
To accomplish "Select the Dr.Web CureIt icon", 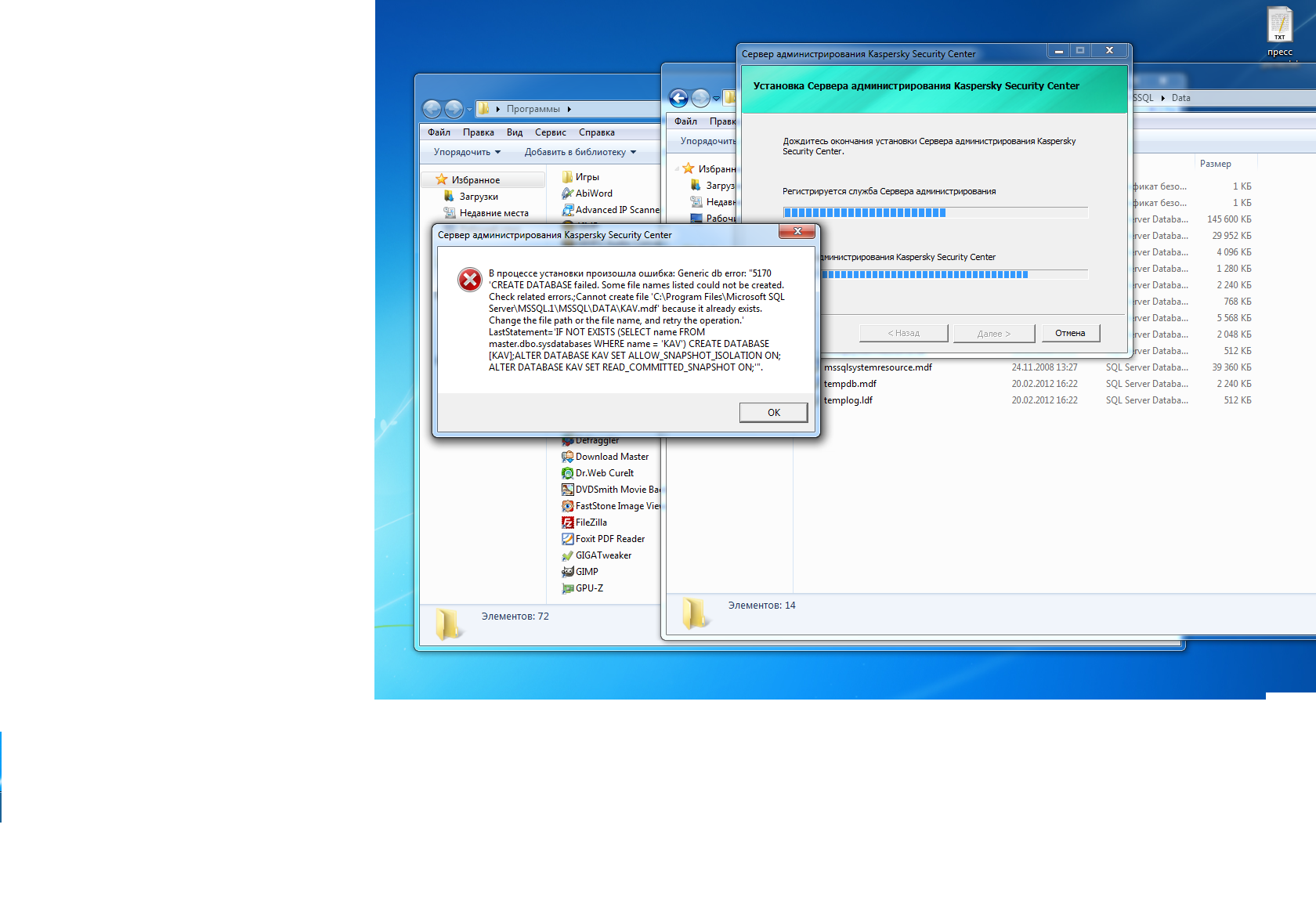I will tap(567, 473).
